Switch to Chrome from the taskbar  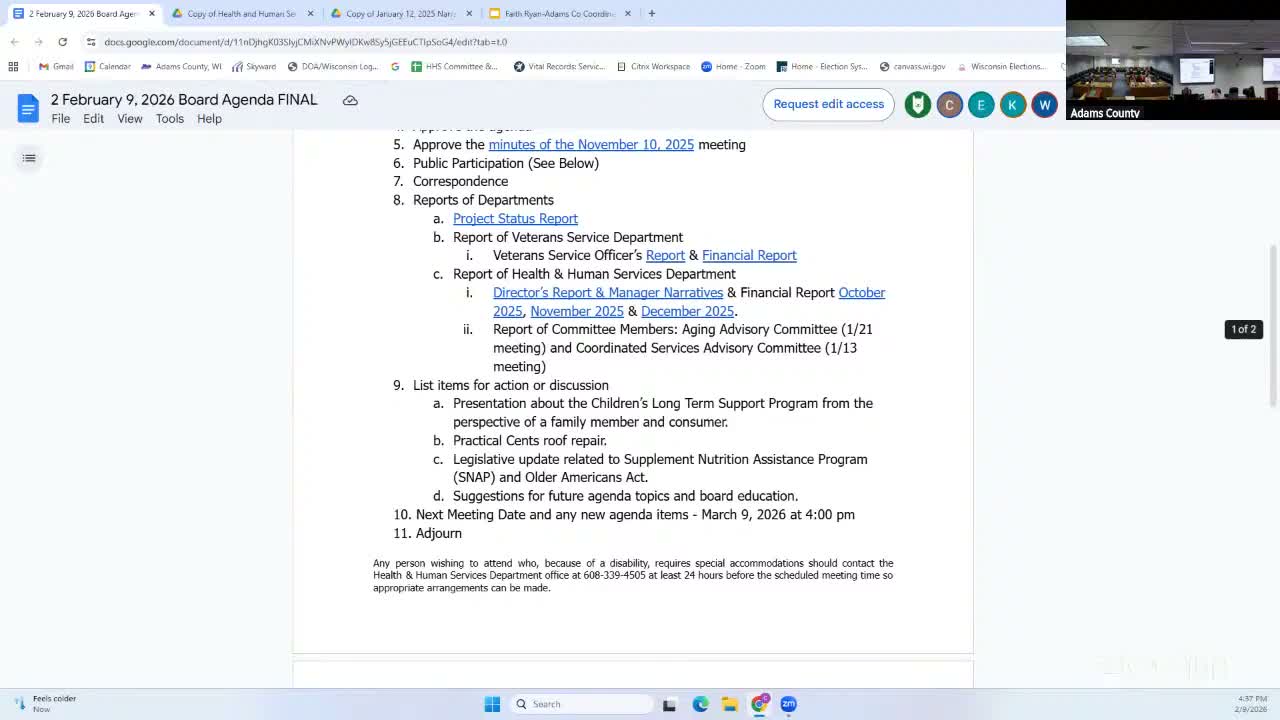(x=759, y=704)
